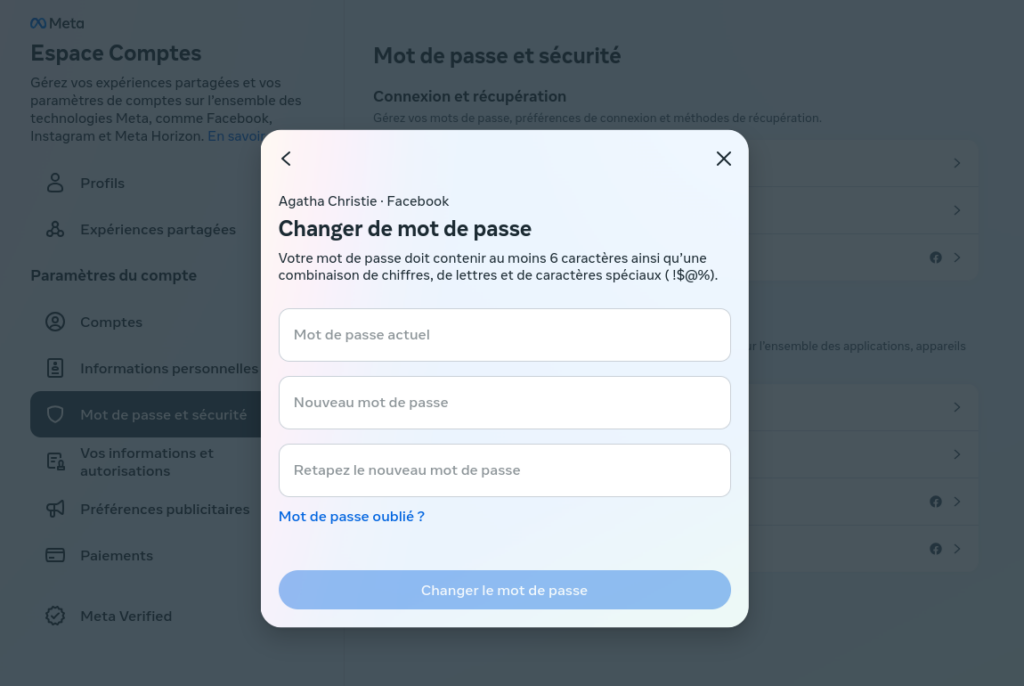This screenshot has width=1024, height=686.
Task: Focus the Mot de passe actuel field
Action: tap(504, 335)
